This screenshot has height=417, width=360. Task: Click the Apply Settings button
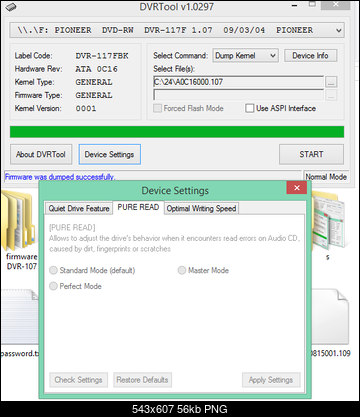tap(271, 380)
